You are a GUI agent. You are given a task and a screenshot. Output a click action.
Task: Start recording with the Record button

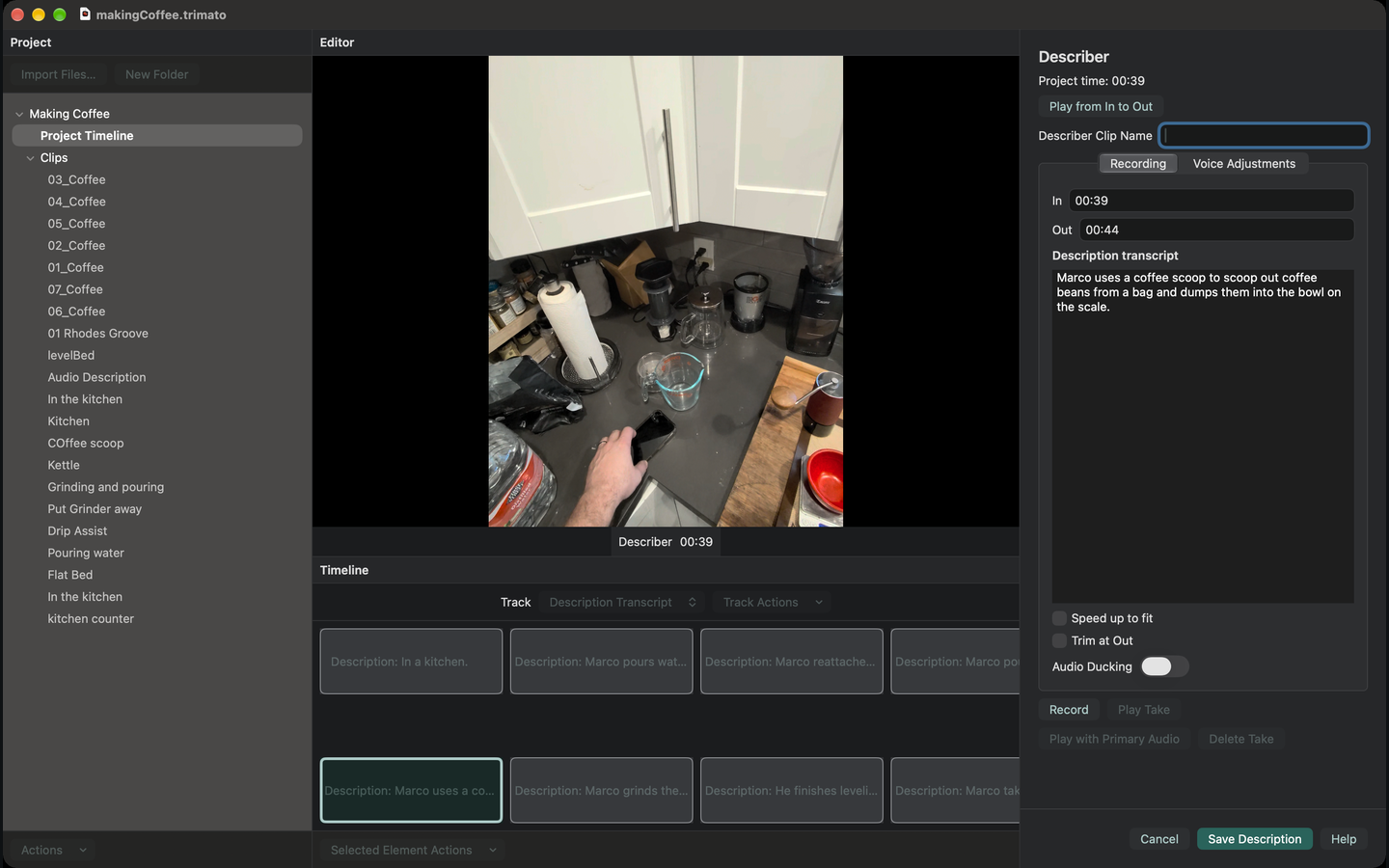point(1069,710)
